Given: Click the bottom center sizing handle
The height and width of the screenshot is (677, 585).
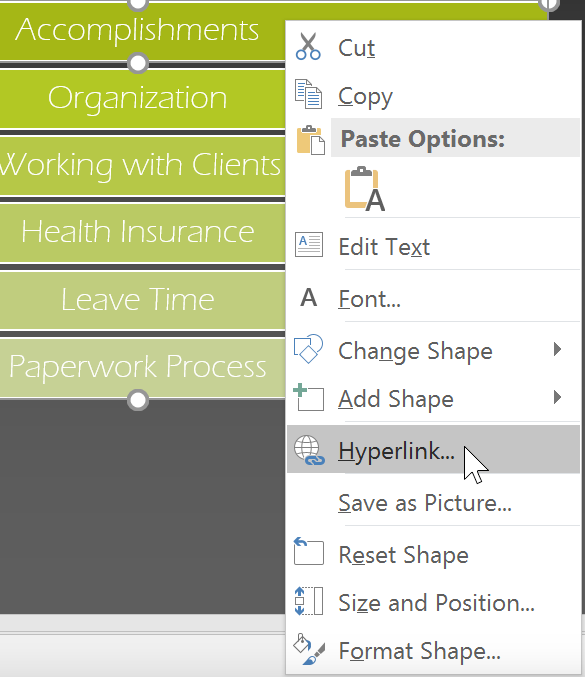Looking at the screenshot, I should [138, 400].
